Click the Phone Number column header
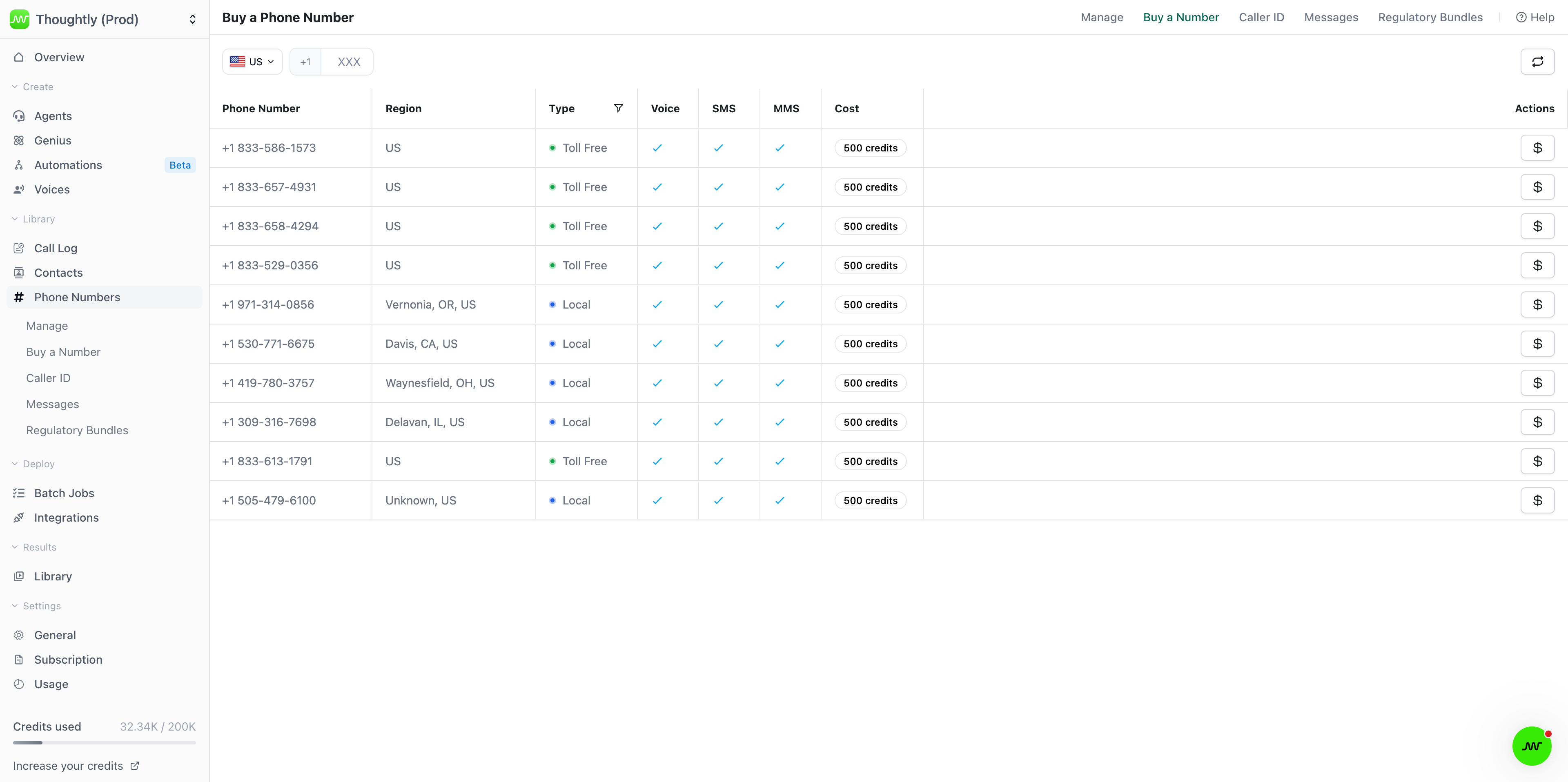Screen dimensions: 1568x782 point(261,108)
